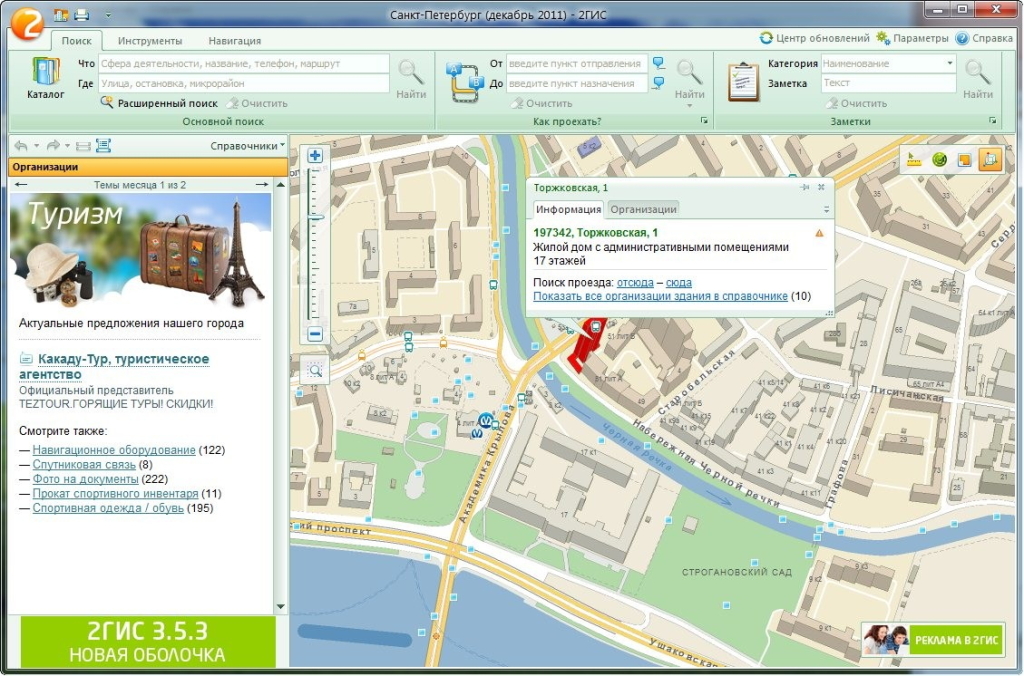
Task: Go to next Темы месяца with right arrow
Action: (x=261, y=185)
